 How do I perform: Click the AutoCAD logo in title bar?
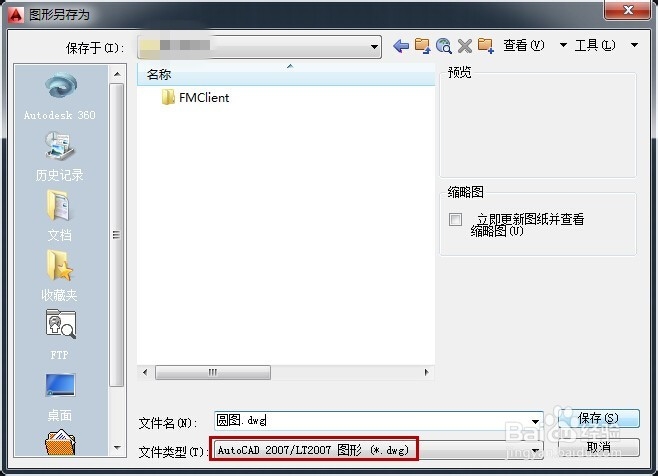coord(16,15)
